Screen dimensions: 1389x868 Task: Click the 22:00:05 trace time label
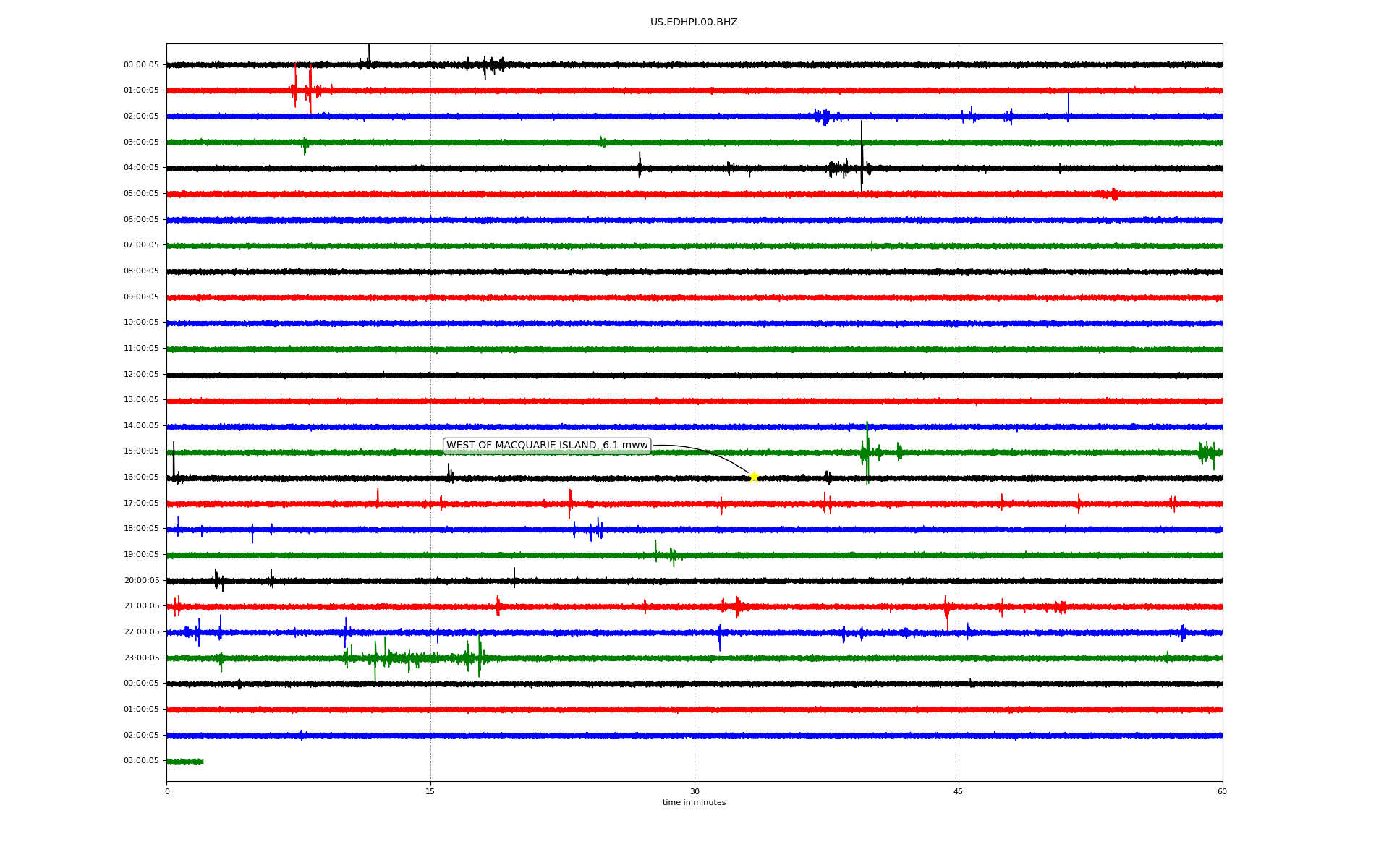[x=141, y=632]
